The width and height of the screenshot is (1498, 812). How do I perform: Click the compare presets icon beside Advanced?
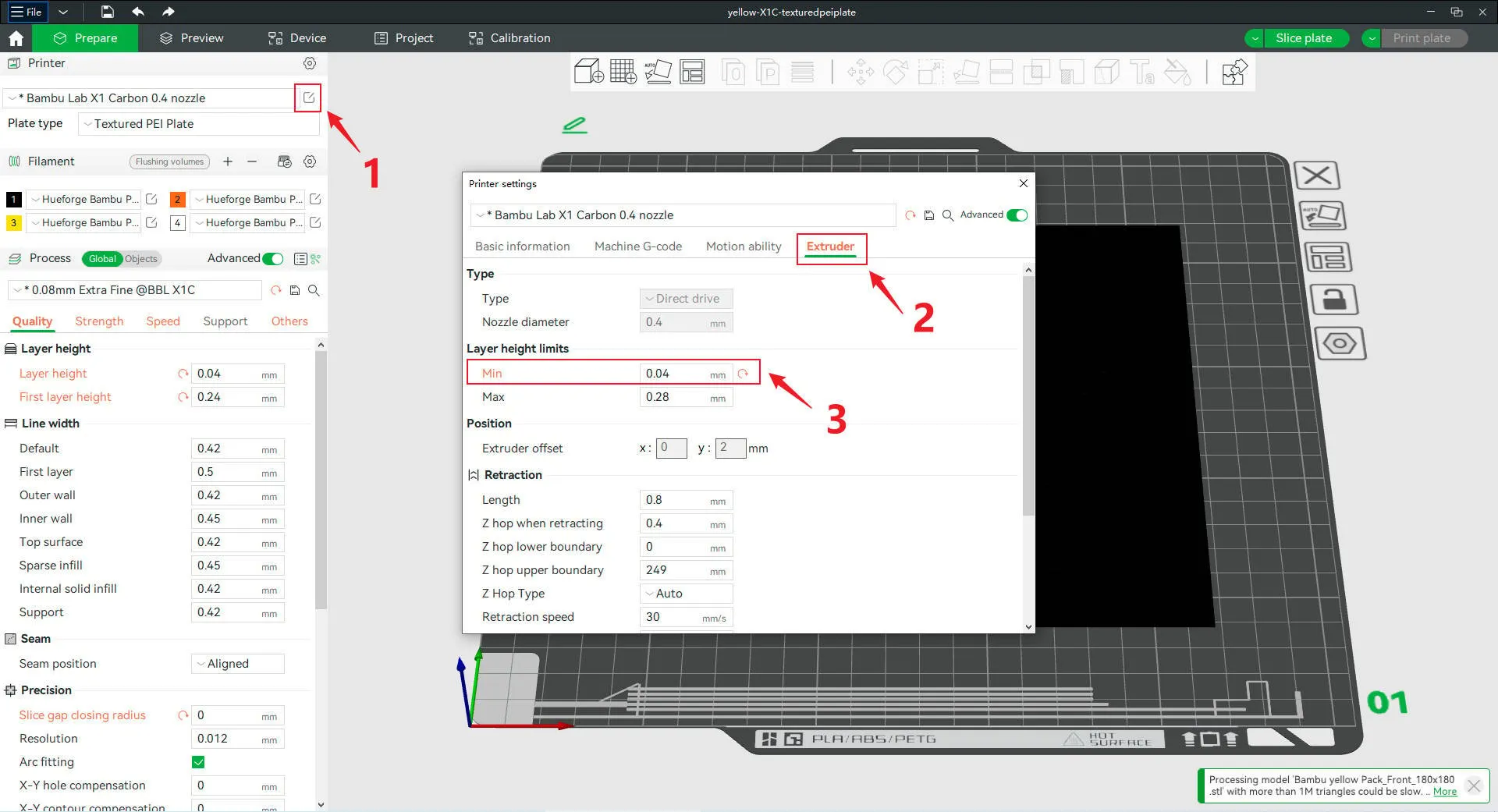click(315, 258)
